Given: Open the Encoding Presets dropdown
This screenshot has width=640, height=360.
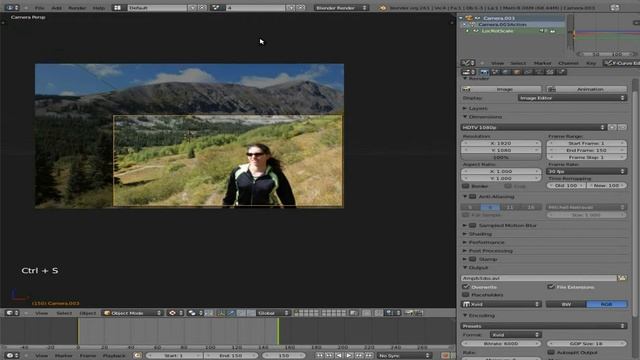Looking at the screenshot, I should [544, 326].
